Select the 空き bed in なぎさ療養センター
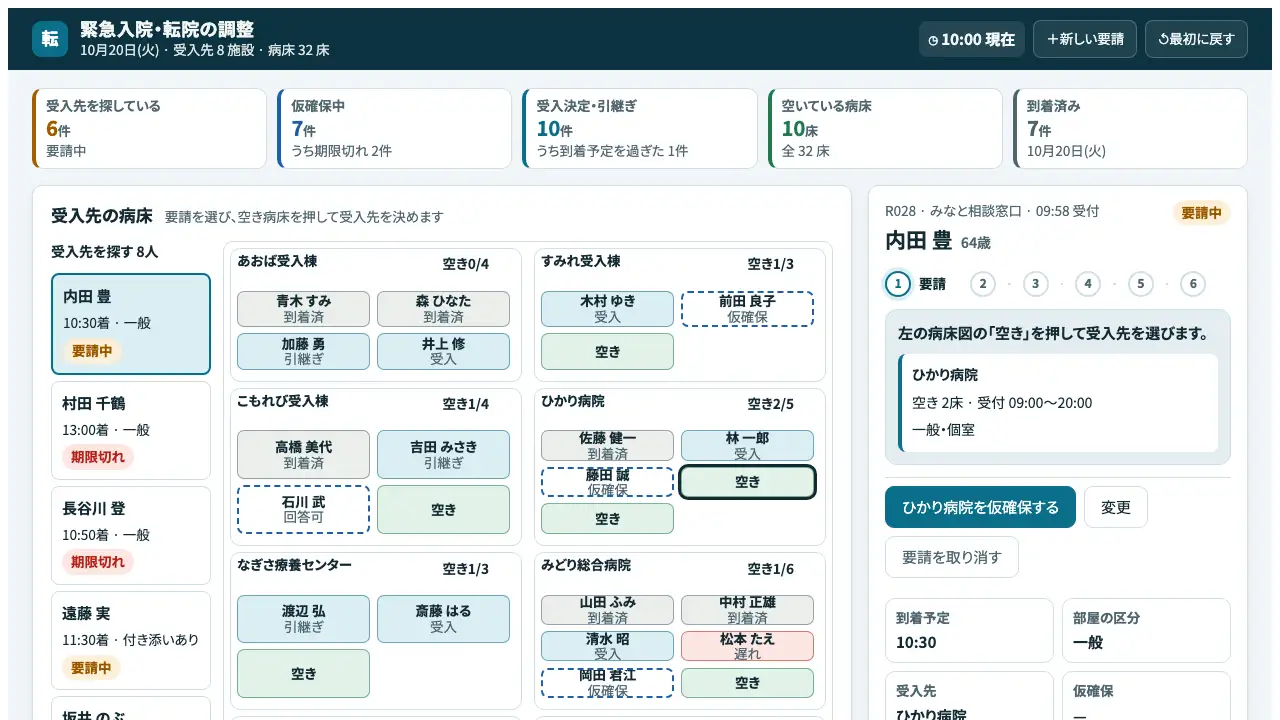Viewport: 1280px width, 720px height. [x=303, y=674]
